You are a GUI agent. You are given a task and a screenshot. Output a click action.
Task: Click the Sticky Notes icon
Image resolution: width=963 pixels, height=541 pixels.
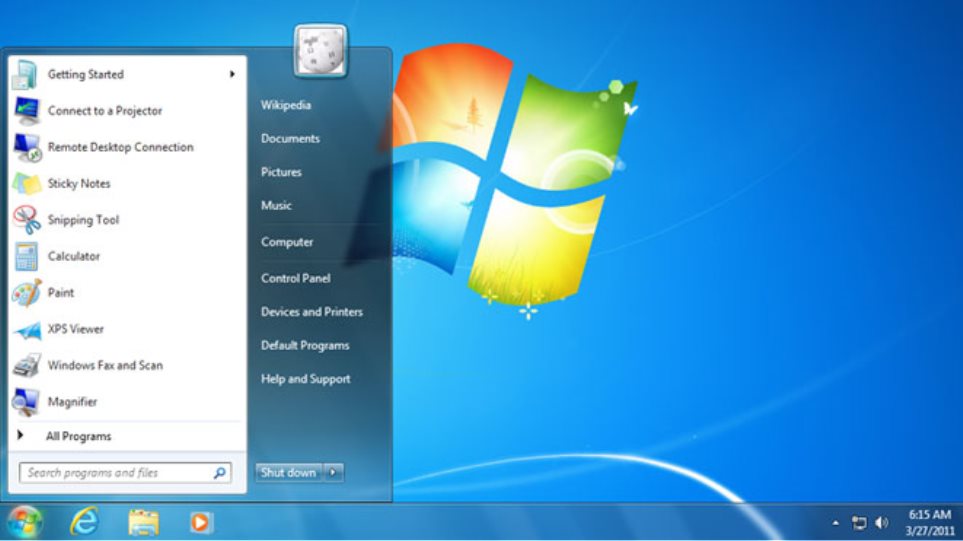26,184
